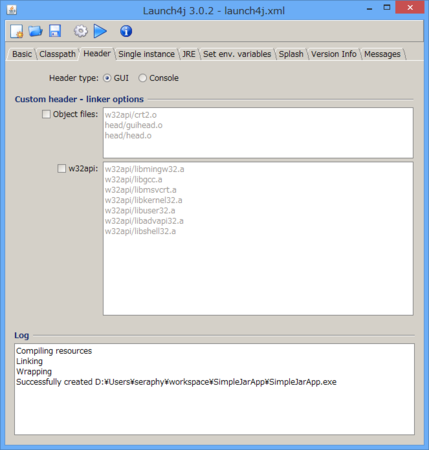Open the JRE tab
Screen dimensions: 429x450
tap(189, 54)
